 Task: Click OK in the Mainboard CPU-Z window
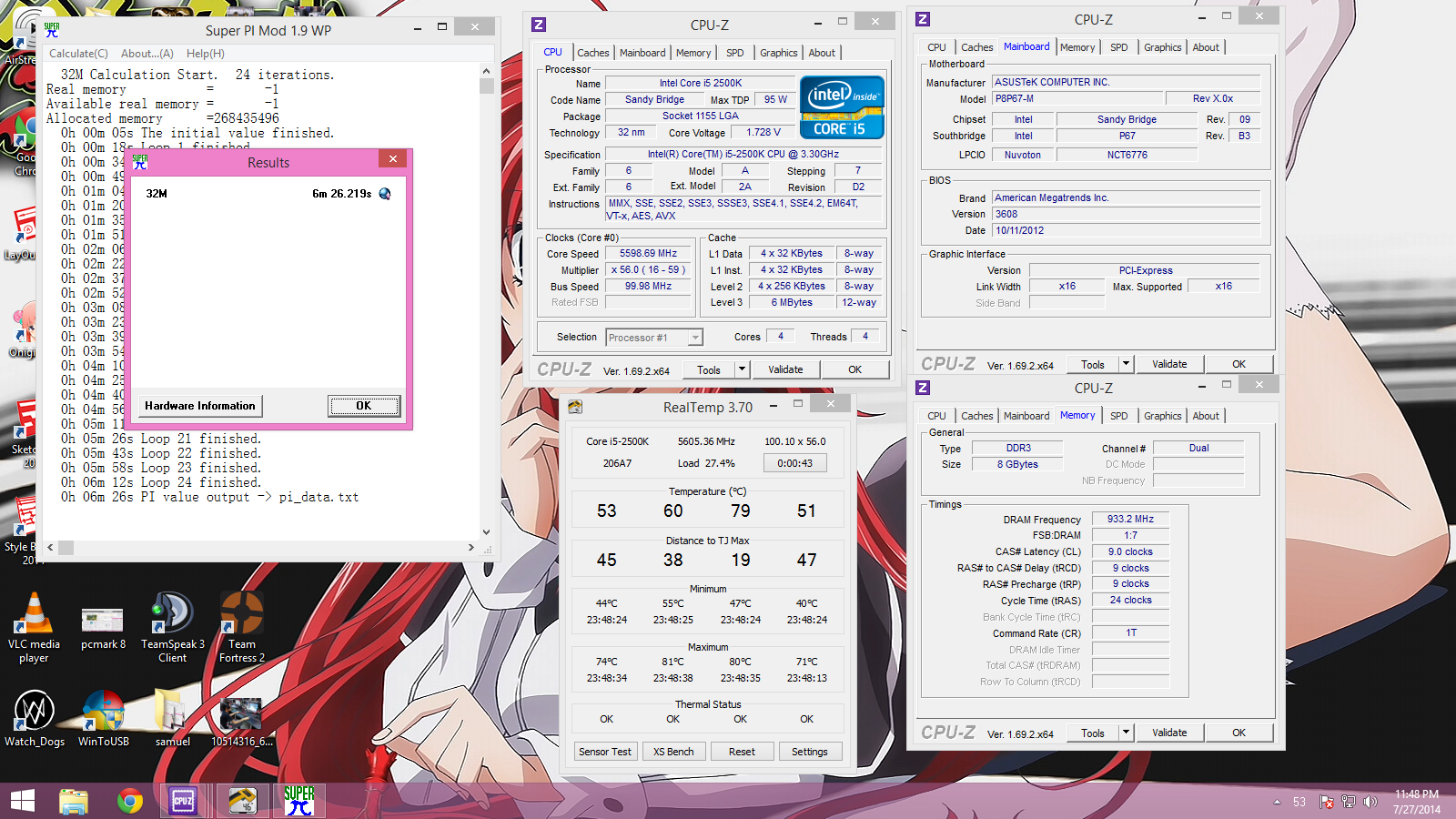(1239, 364)
